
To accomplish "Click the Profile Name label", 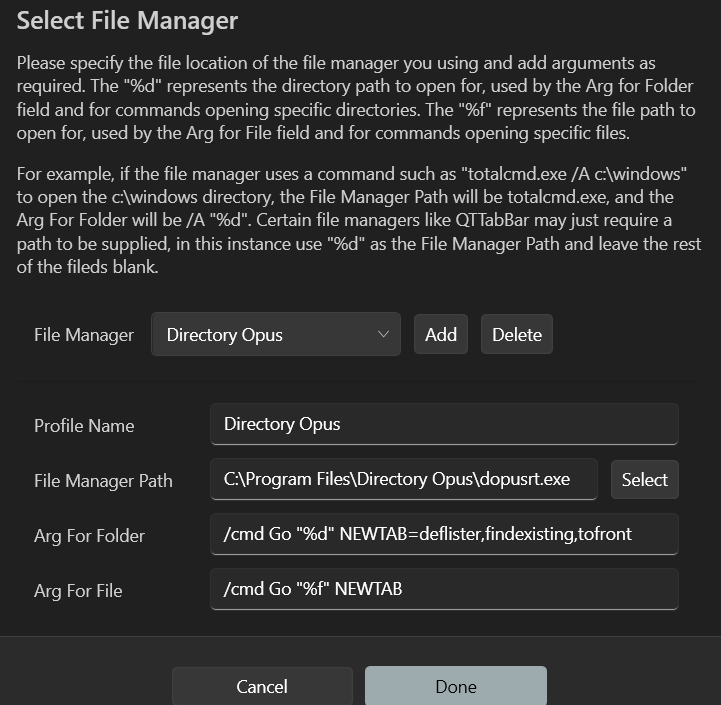I will coord(84,426).
